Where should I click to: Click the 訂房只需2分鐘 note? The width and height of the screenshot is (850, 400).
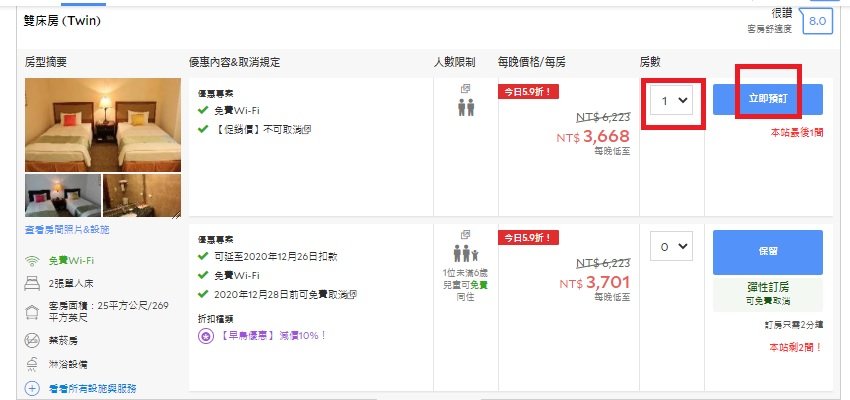[794, 325]
